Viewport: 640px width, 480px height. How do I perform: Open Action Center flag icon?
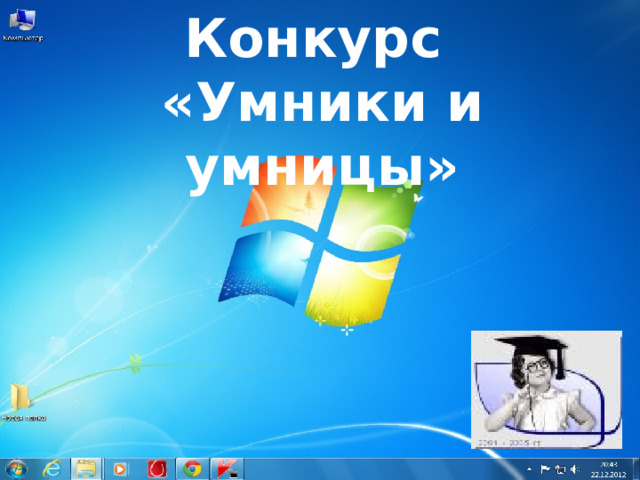pos(545,469)
